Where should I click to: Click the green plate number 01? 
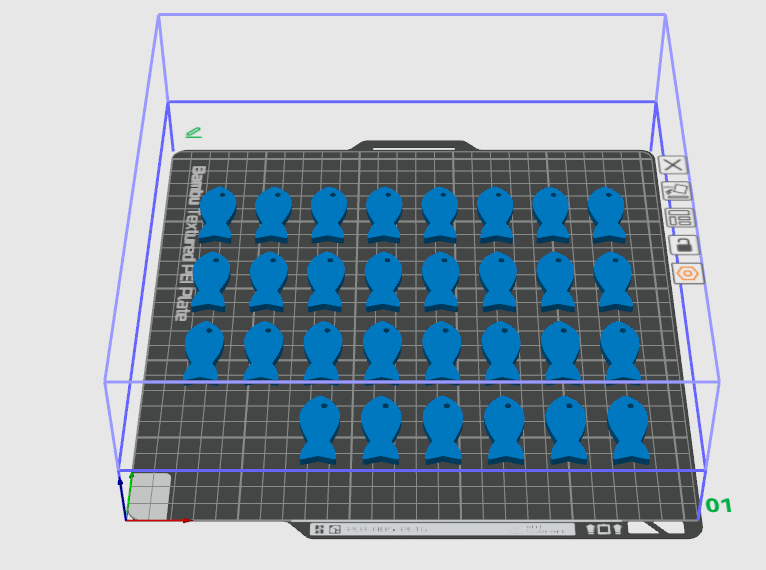tap(719, 506)
